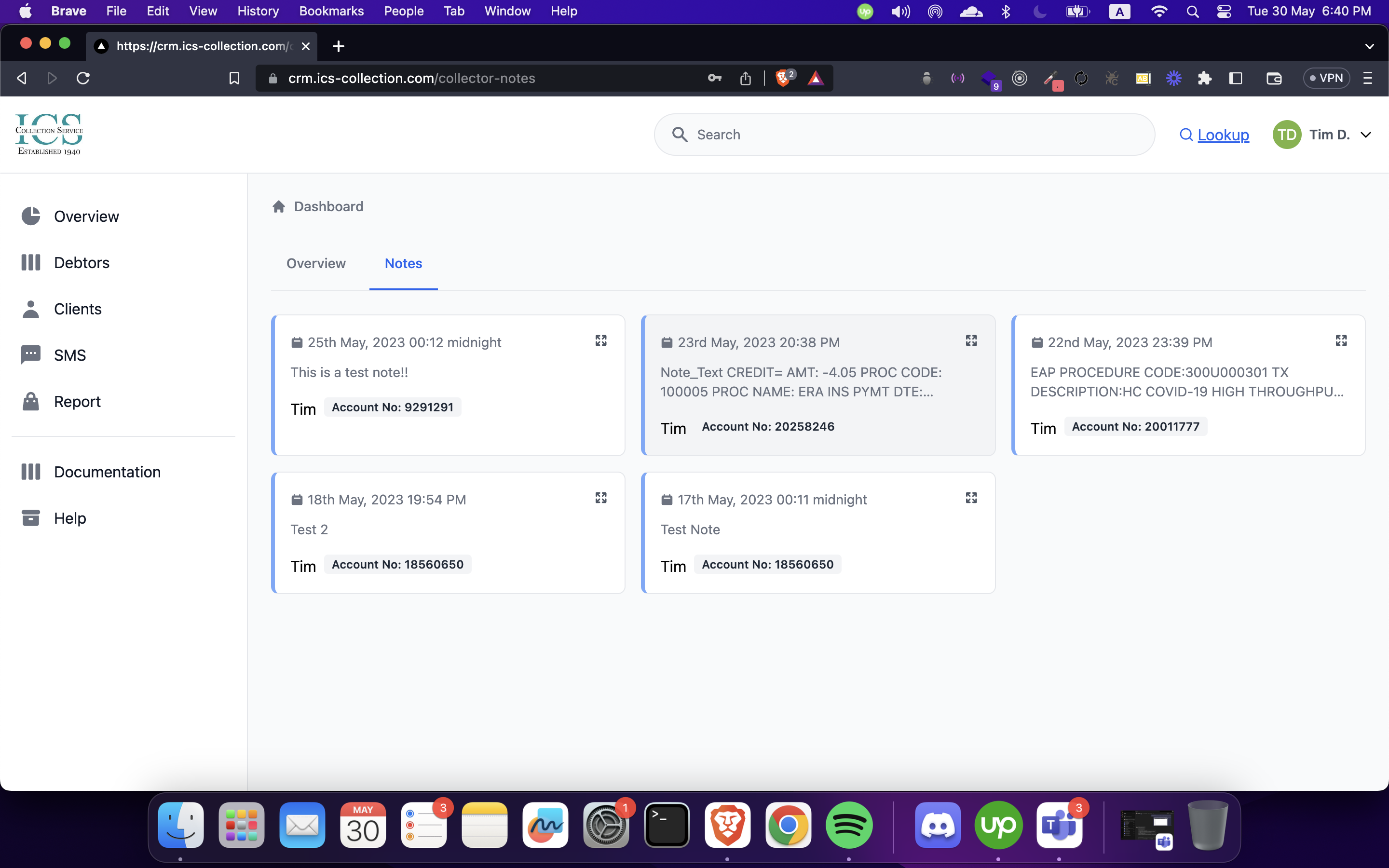Open the Bookmarks menu bar item
Viewport: 1389px width, 868px height.
(331, 11)
